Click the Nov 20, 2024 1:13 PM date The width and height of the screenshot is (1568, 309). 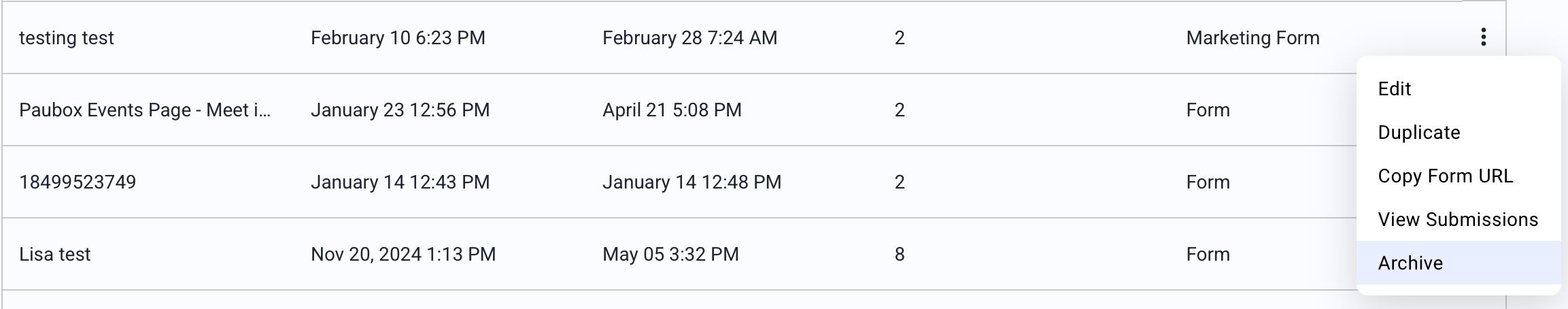pos(403,255)
